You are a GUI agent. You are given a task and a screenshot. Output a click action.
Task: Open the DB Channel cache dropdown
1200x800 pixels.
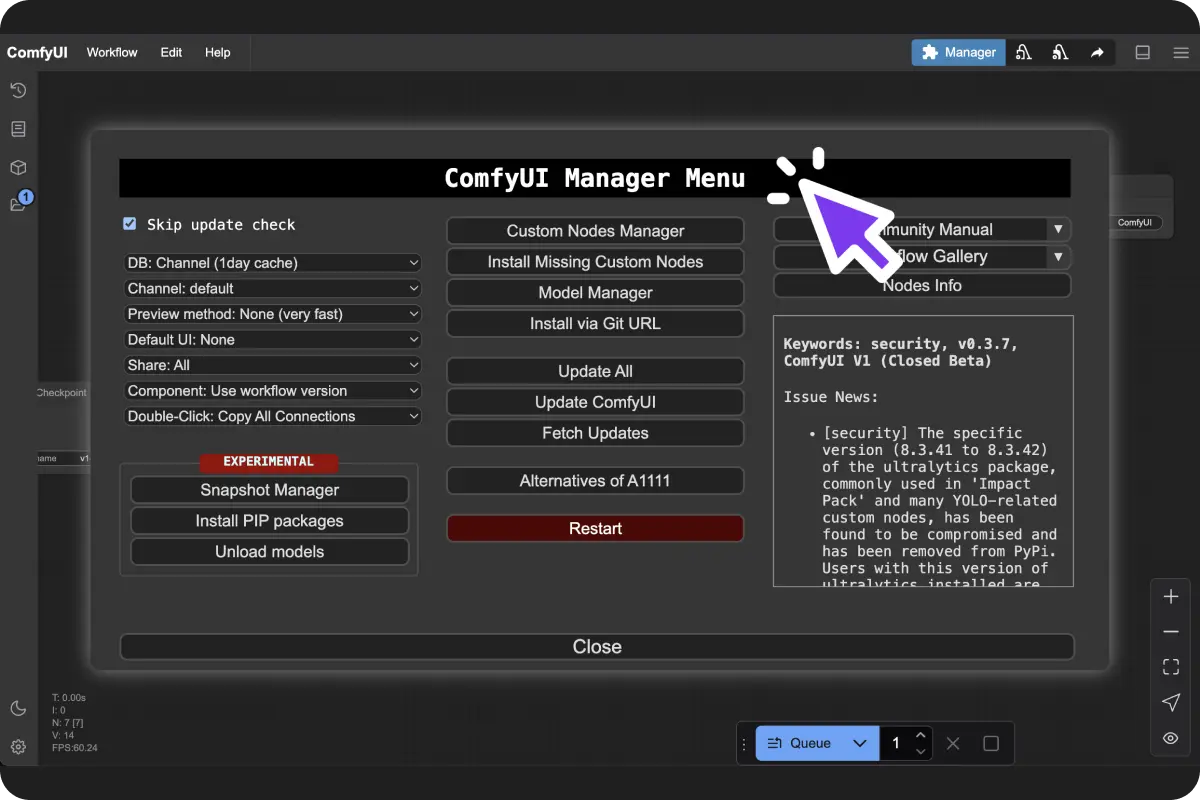(272, 262)
